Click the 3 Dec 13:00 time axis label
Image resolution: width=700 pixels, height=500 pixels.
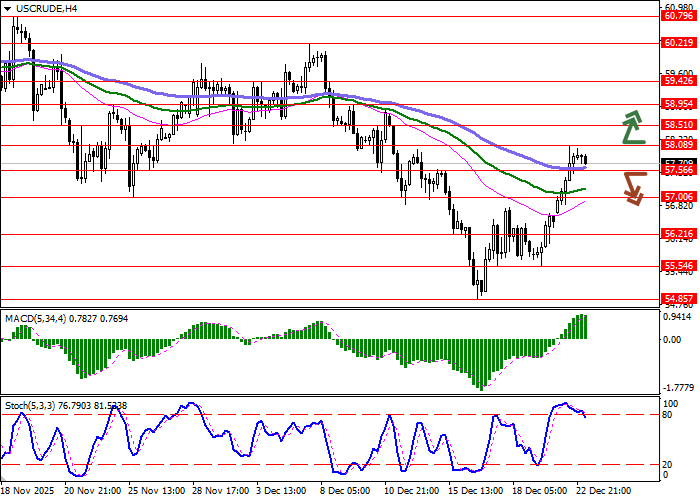pos(282,491)
